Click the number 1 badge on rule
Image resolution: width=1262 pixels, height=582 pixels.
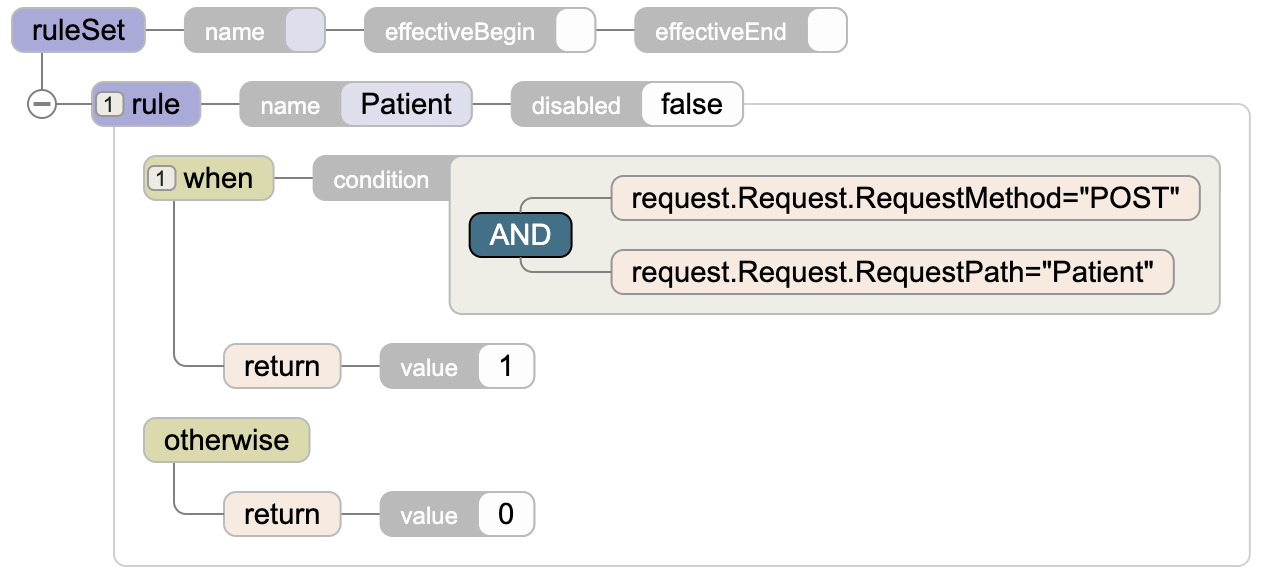[x=110, y=104]
